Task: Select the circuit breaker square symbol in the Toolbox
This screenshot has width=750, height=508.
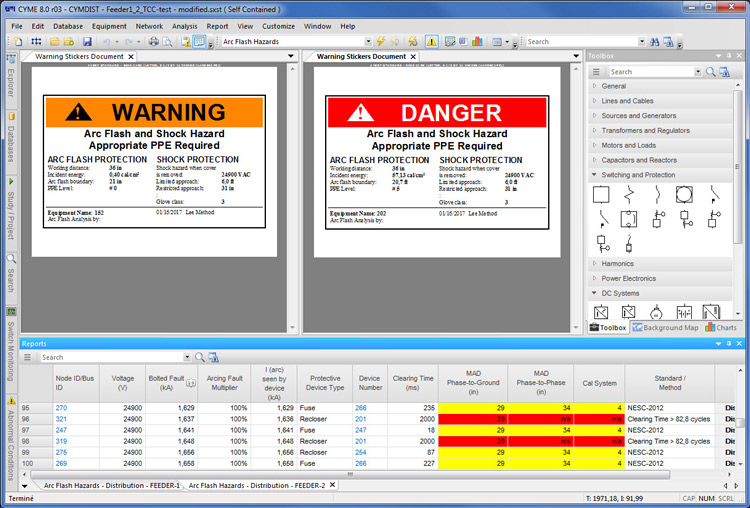Action: click(602, 194)
